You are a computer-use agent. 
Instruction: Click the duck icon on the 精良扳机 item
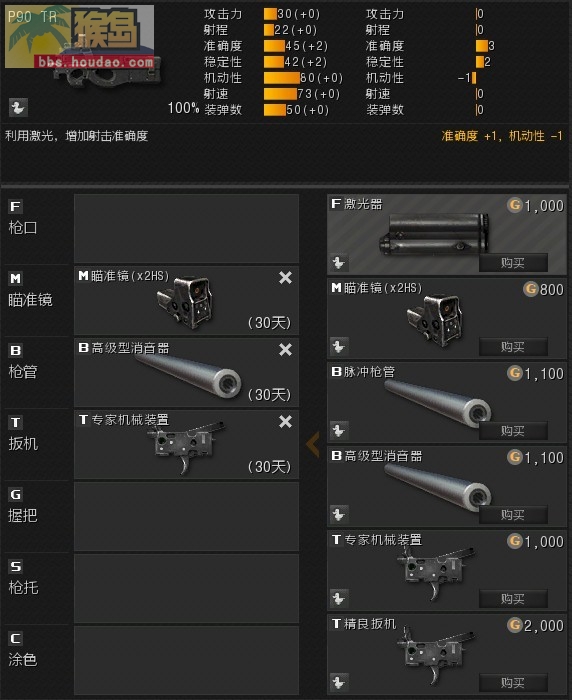click(x=338, y=682)
